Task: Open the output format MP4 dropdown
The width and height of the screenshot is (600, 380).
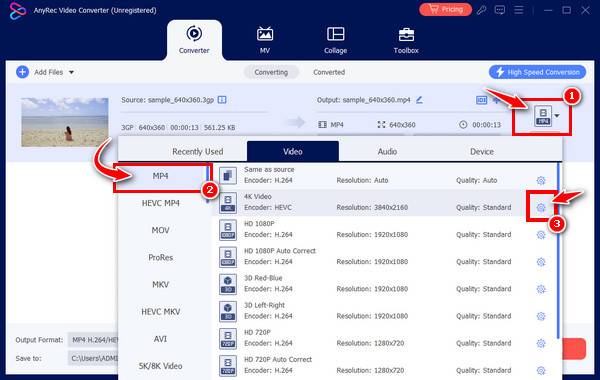Action: (x=547, y=116)
